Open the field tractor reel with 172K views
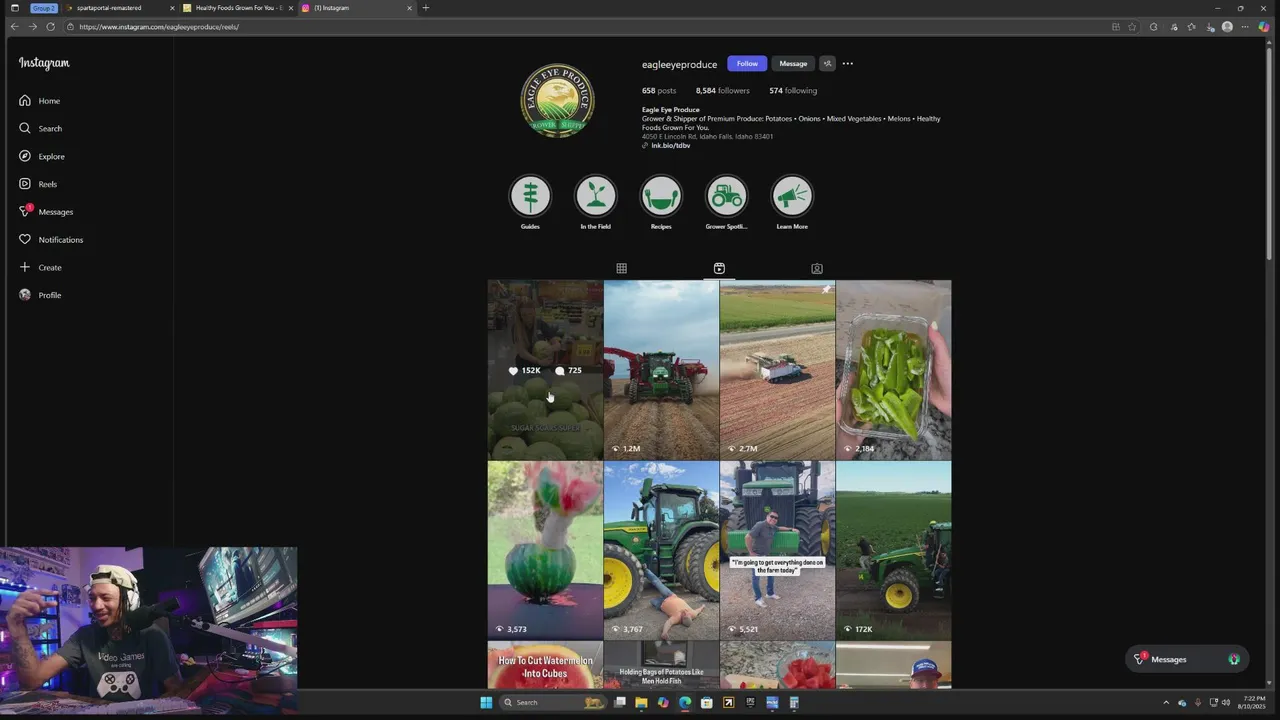The width and height of the screenshot is (1280, 720). pos(893,550)
